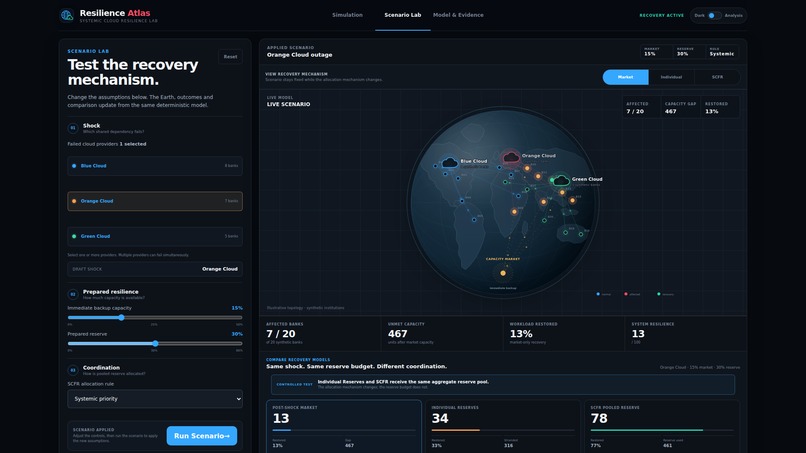Click the step 02 Prepared resilience badge
The image size is (806, 453).
click(x=72, y=294)
